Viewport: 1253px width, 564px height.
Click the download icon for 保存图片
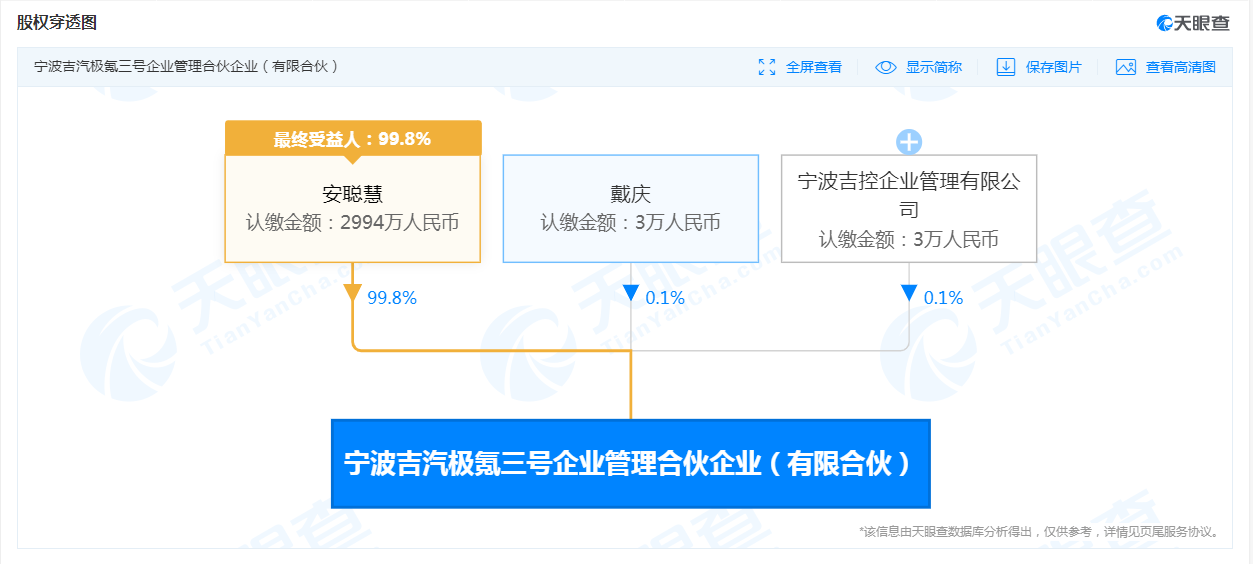coord(1006,67)
